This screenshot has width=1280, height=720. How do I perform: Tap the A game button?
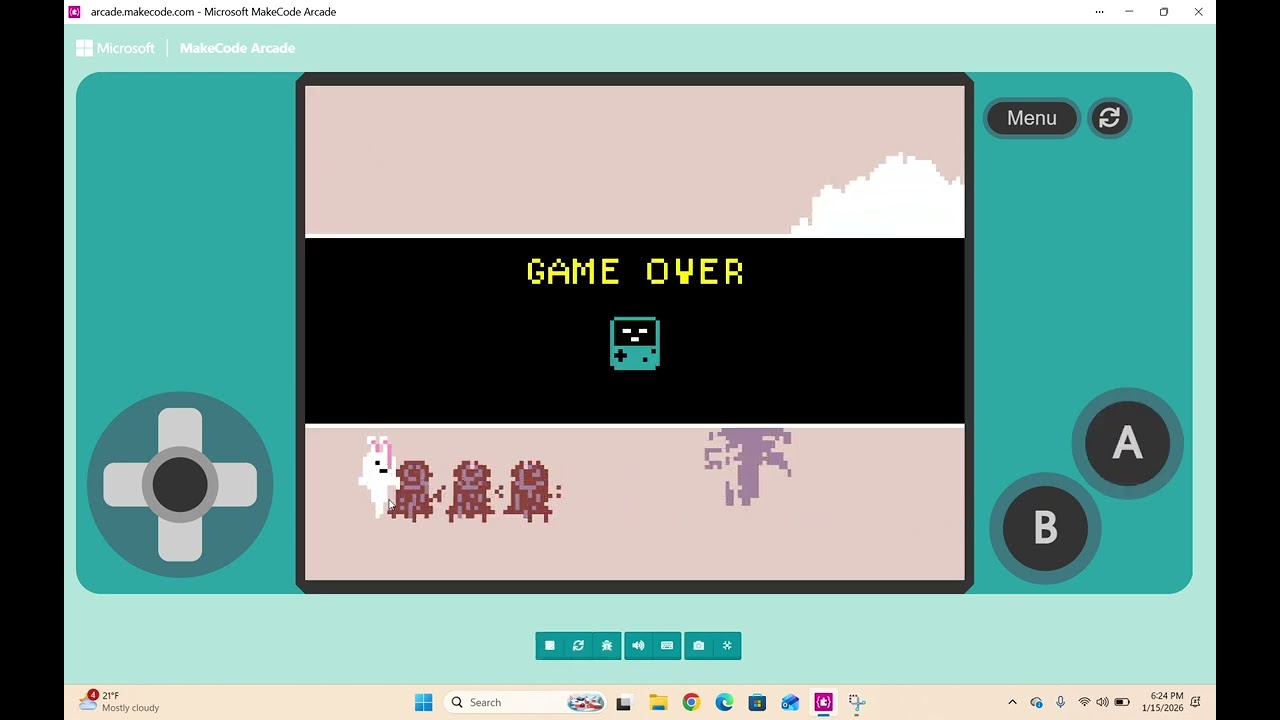click(1127, 443)
